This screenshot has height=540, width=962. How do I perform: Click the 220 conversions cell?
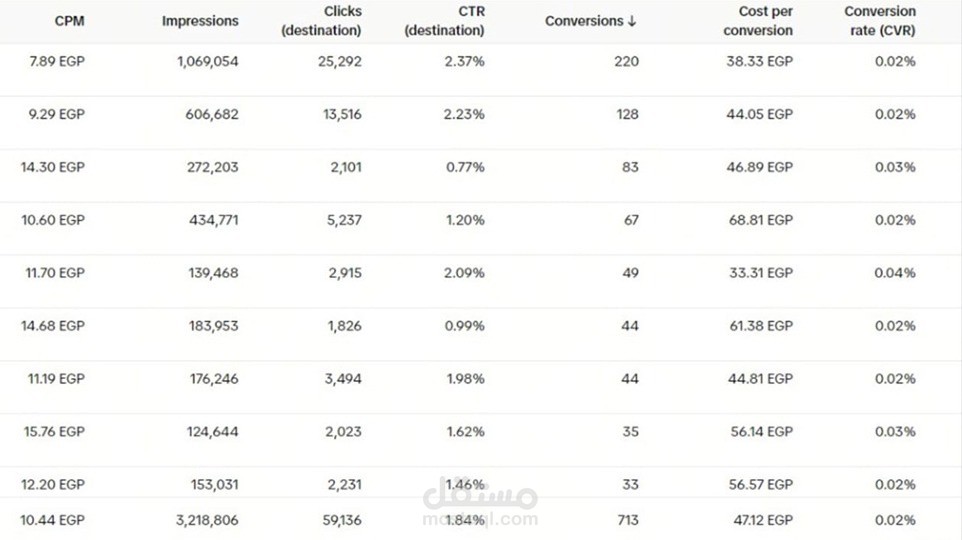[626, 61]
